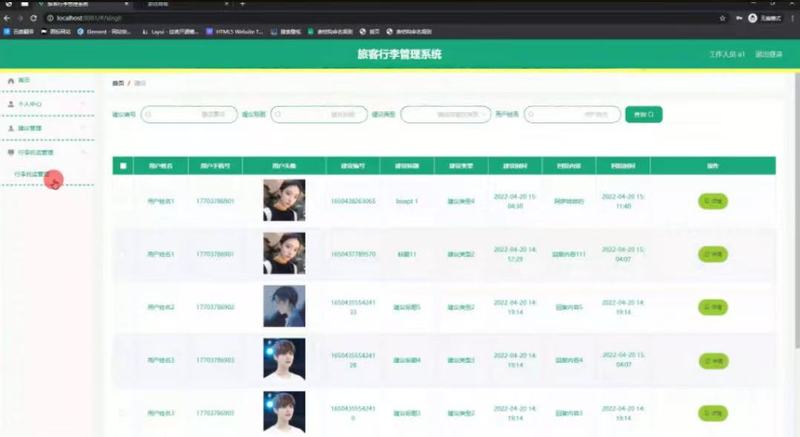800x437 pixels.
Task: Bookmark this page using the star icon
Action: [722, 18]
